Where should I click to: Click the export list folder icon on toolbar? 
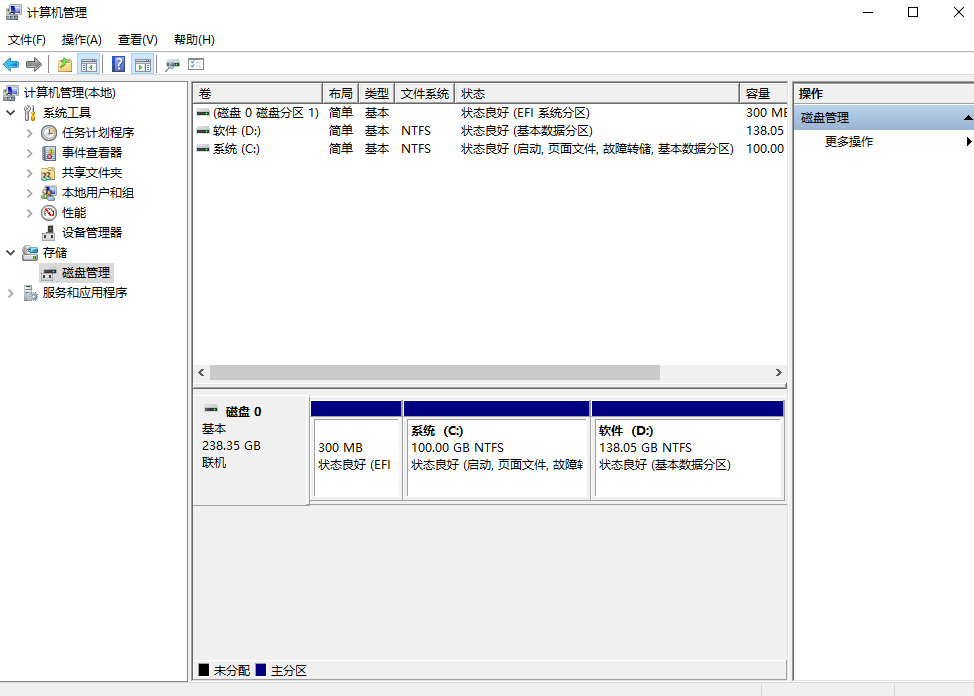click(x=63, y=64)
